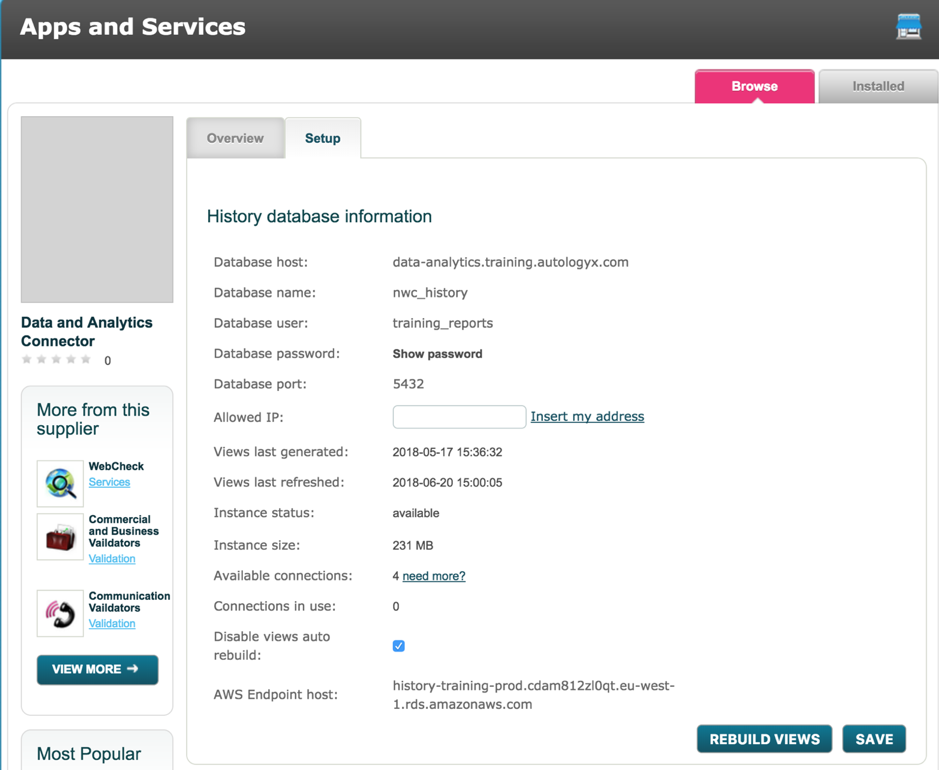Click the database port value 5432
The height and width of the screenshot is (770, 939).
[408, 384]
